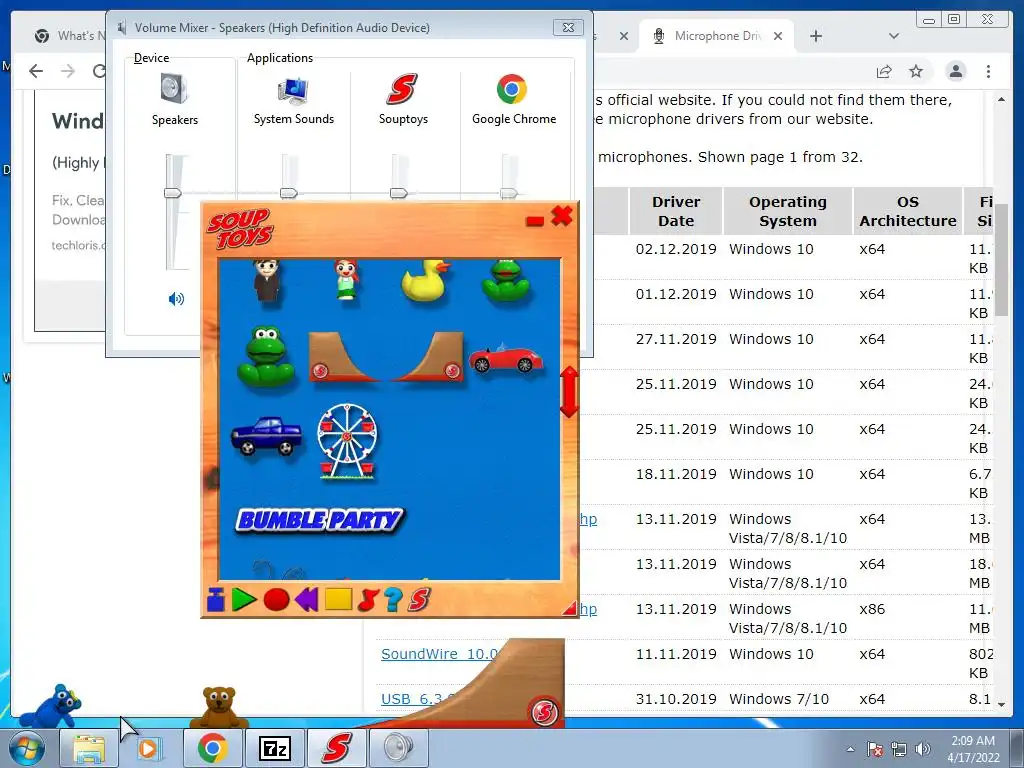Viewport: 1024px width, 768px height.
Task: Select the wooden half-pipe ramp toy
Action: [x=386, y=357]
